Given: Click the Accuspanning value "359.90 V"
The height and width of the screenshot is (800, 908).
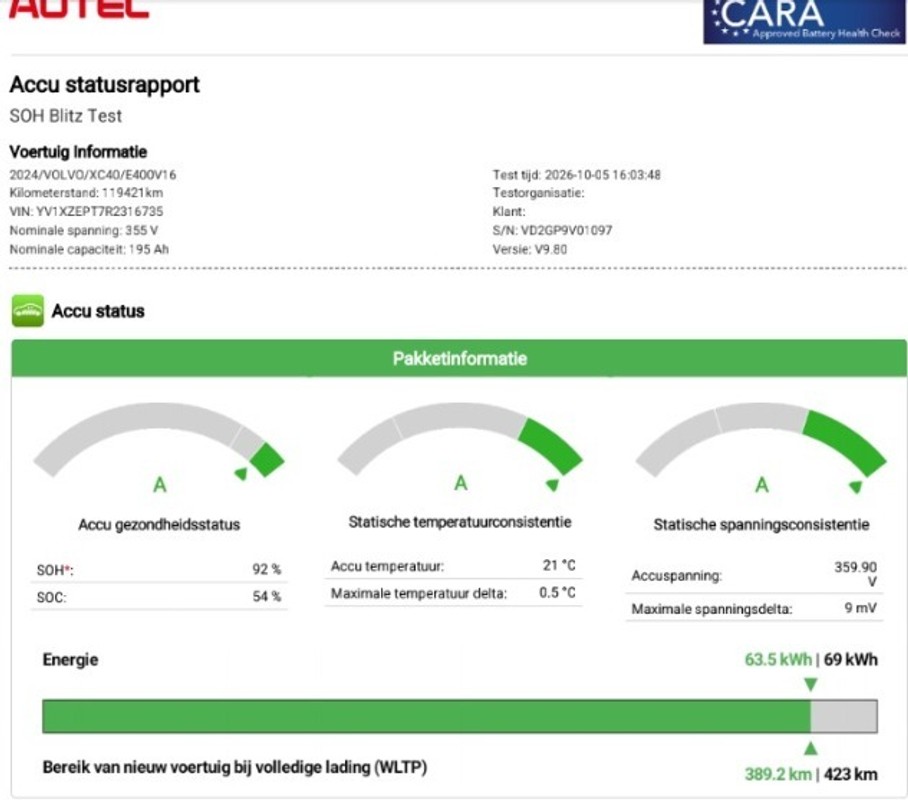Looking at the screenshot, I should pyautogui.click(x=855, y=574).
